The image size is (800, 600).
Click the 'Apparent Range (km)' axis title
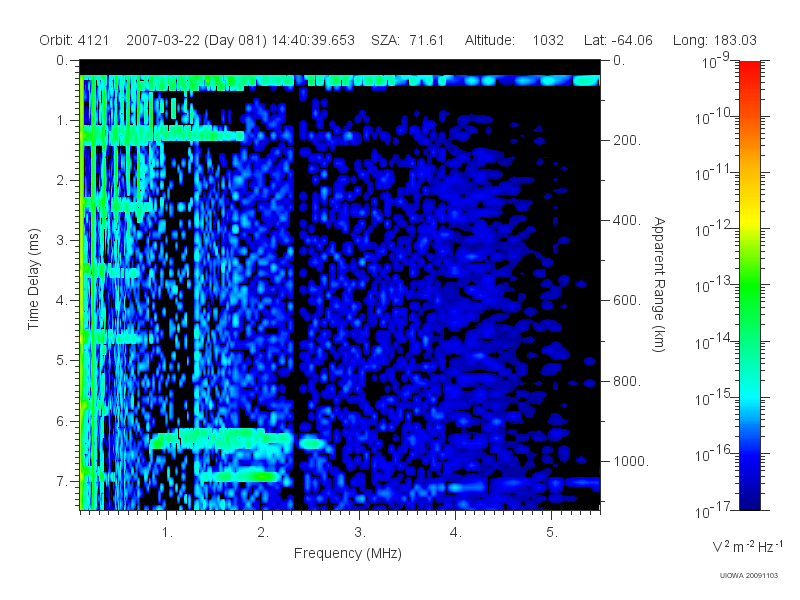point(659,285)
